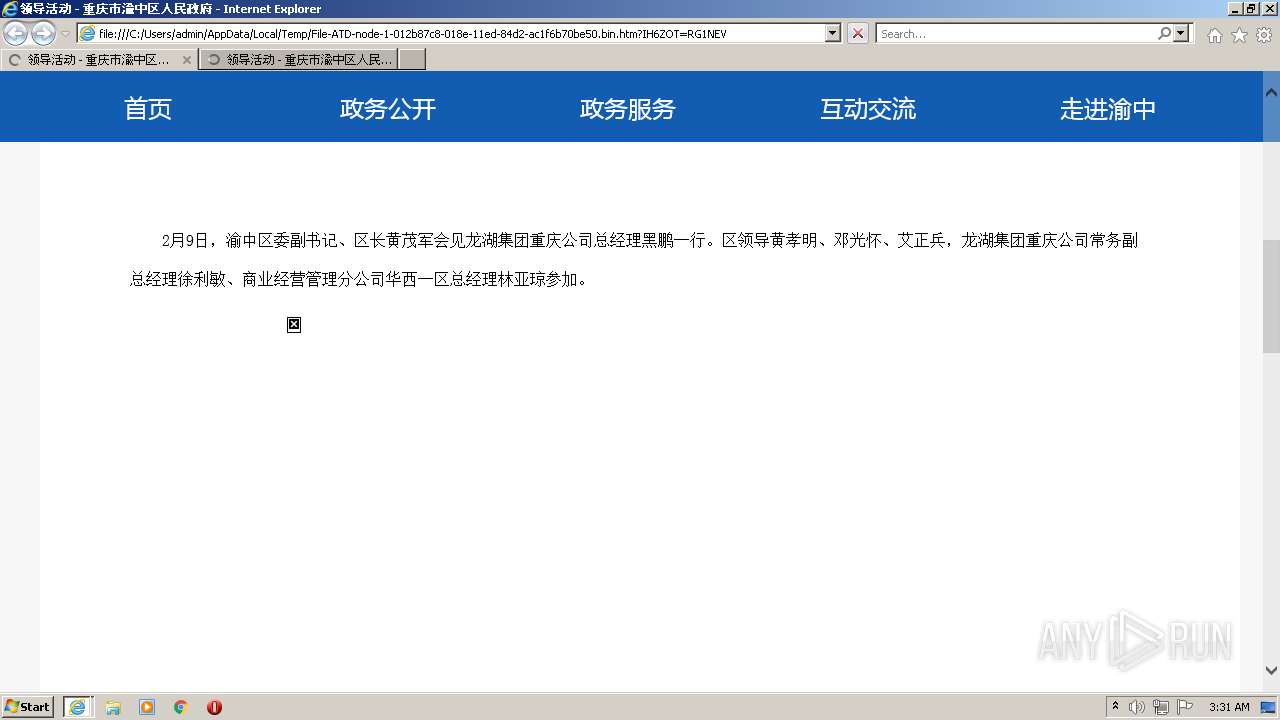Click the Internet Explorer taskbar icon
This screenshot has width=1280, height=720.
(x=78, y=707)
